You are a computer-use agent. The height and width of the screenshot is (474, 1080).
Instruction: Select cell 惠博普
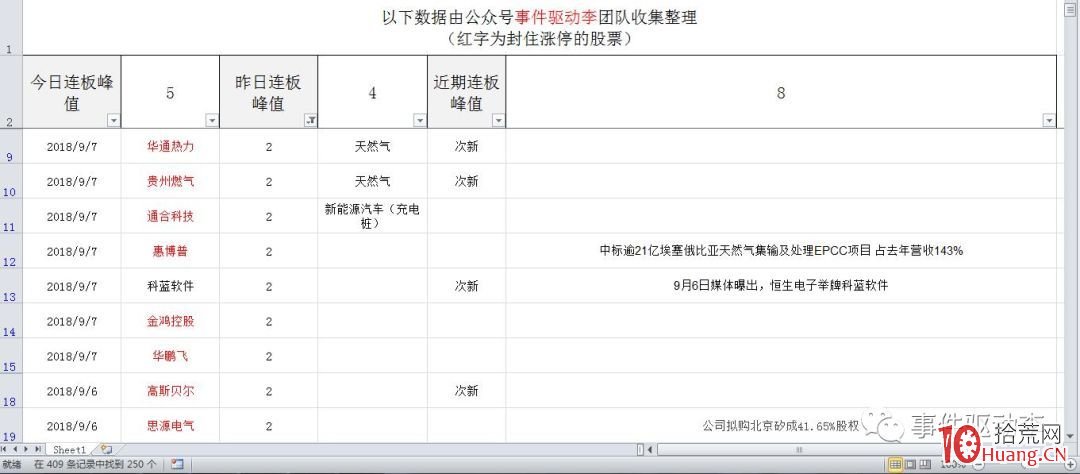click(x=170, y=251)
